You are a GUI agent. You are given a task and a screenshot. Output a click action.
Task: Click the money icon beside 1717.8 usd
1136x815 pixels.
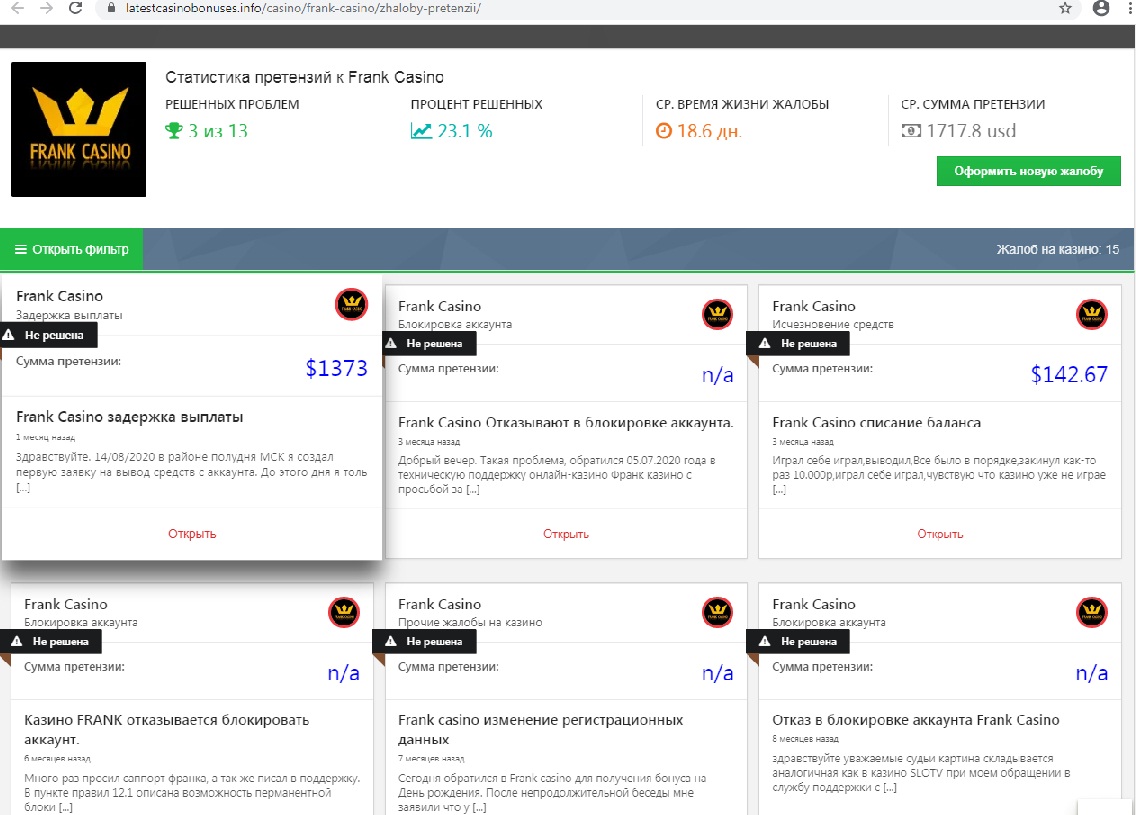[911, 131]
